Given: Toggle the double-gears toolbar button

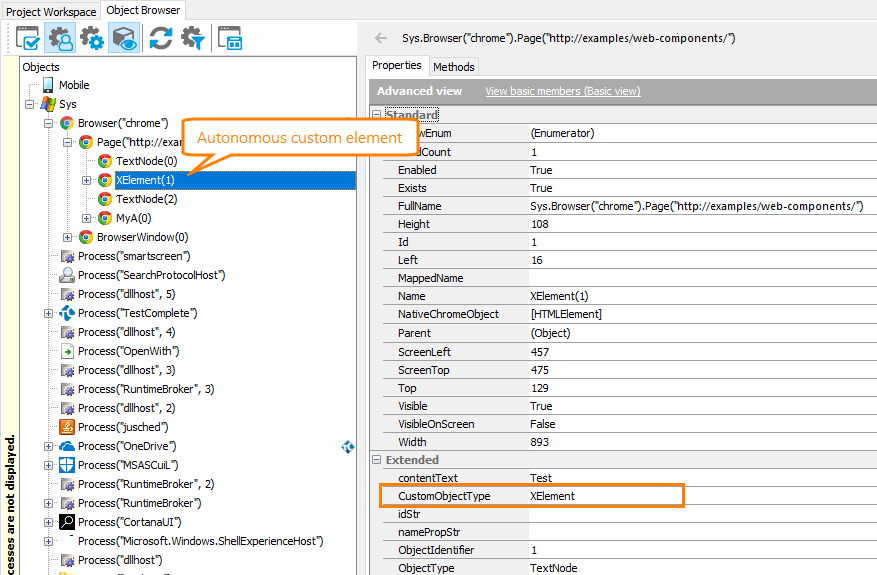Looking at the screenshot, I should [93, 38].
